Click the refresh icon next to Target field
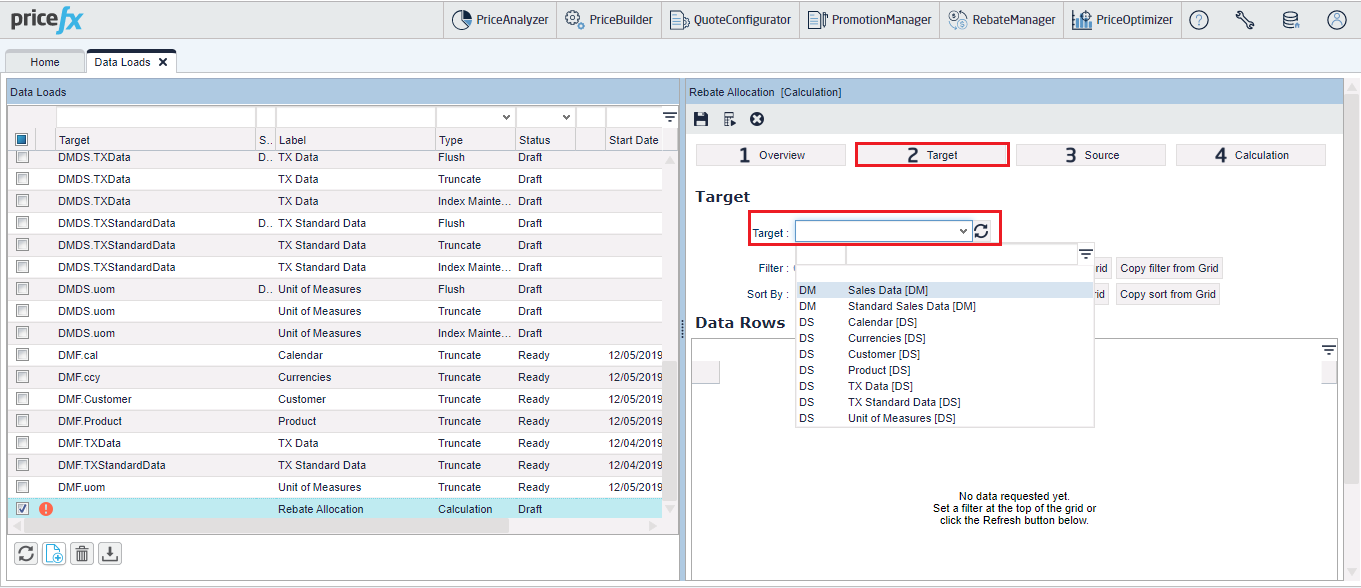1361x588 pixels. 981,232
